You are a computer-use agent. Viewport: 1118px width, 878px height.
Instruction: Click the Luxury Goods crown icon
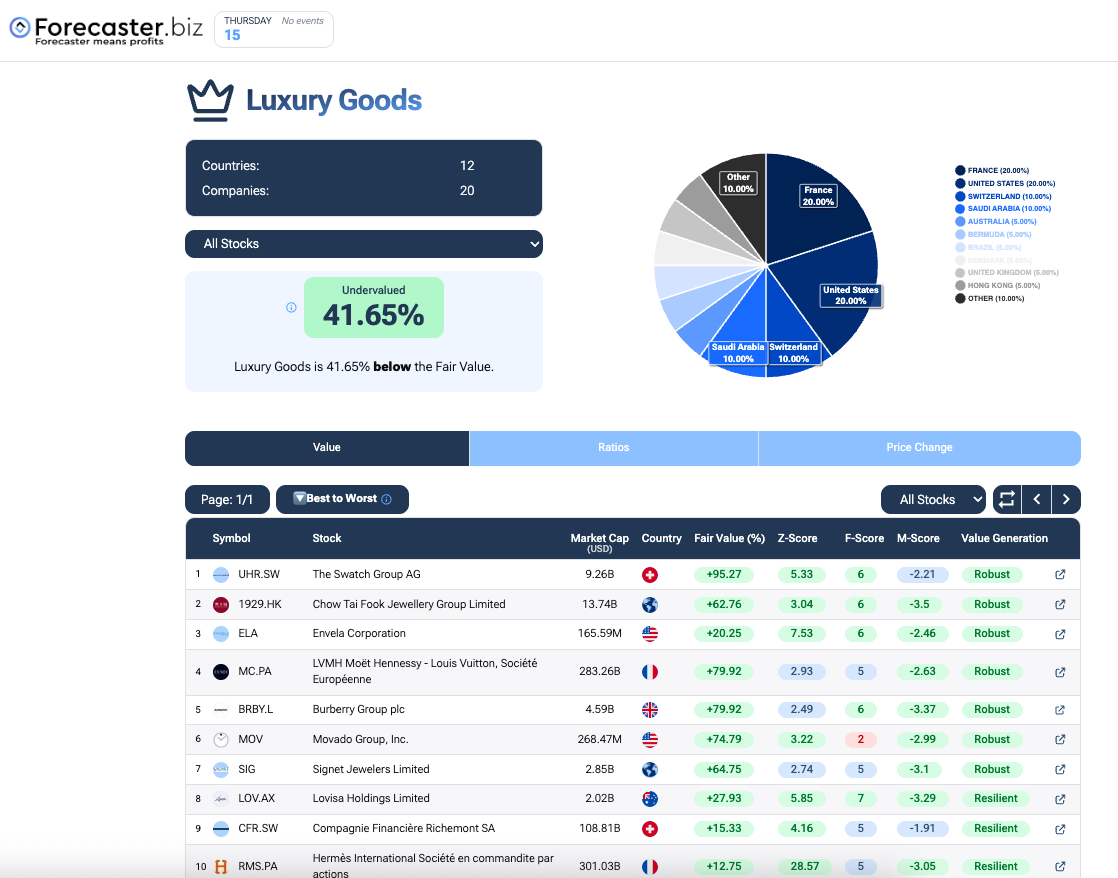tap(210, 101)
